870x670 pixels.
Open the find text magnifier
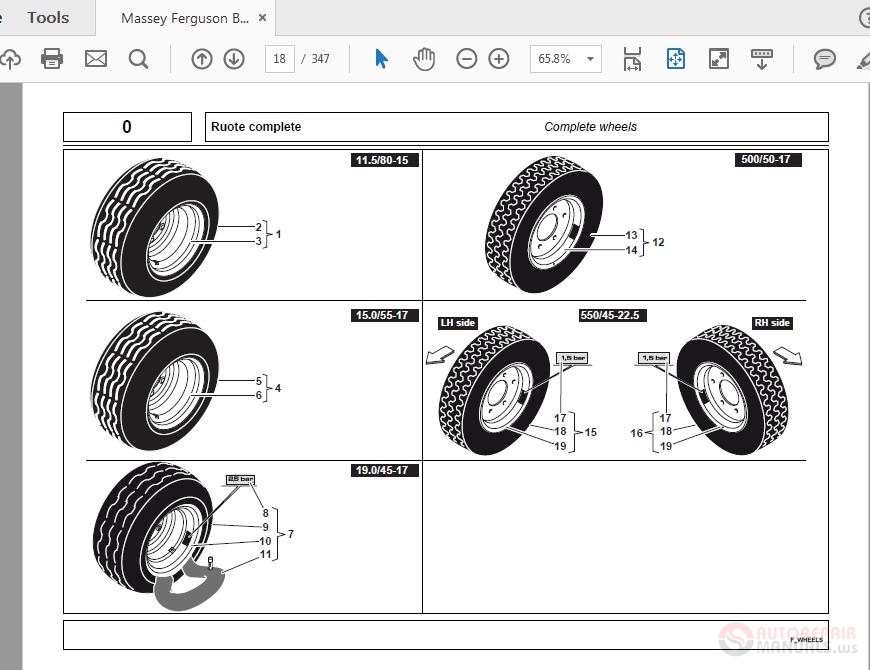click(139, 59)
